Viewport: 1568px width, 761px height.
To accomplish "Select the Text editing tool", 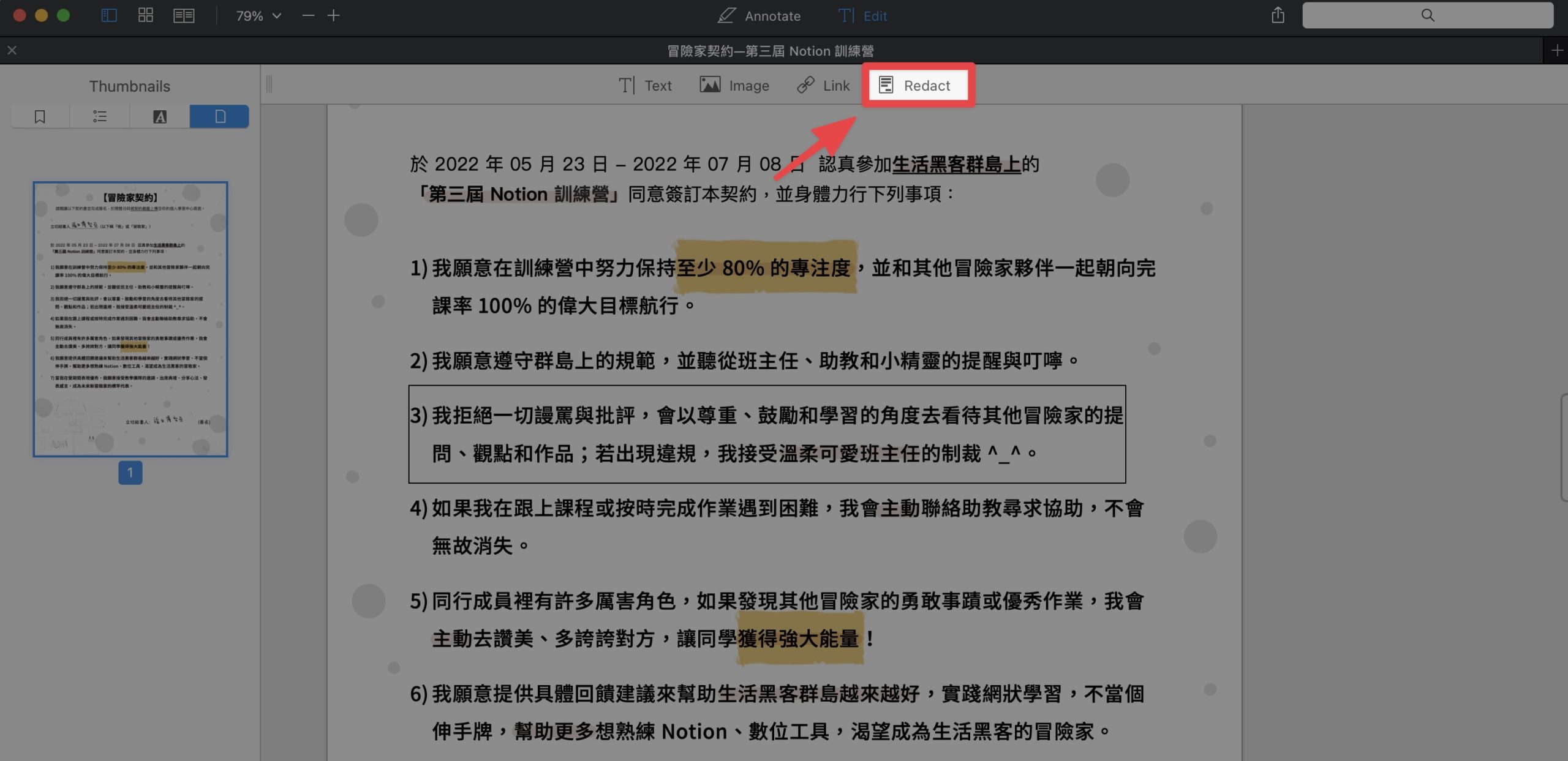I will click(x=645, y=85).
